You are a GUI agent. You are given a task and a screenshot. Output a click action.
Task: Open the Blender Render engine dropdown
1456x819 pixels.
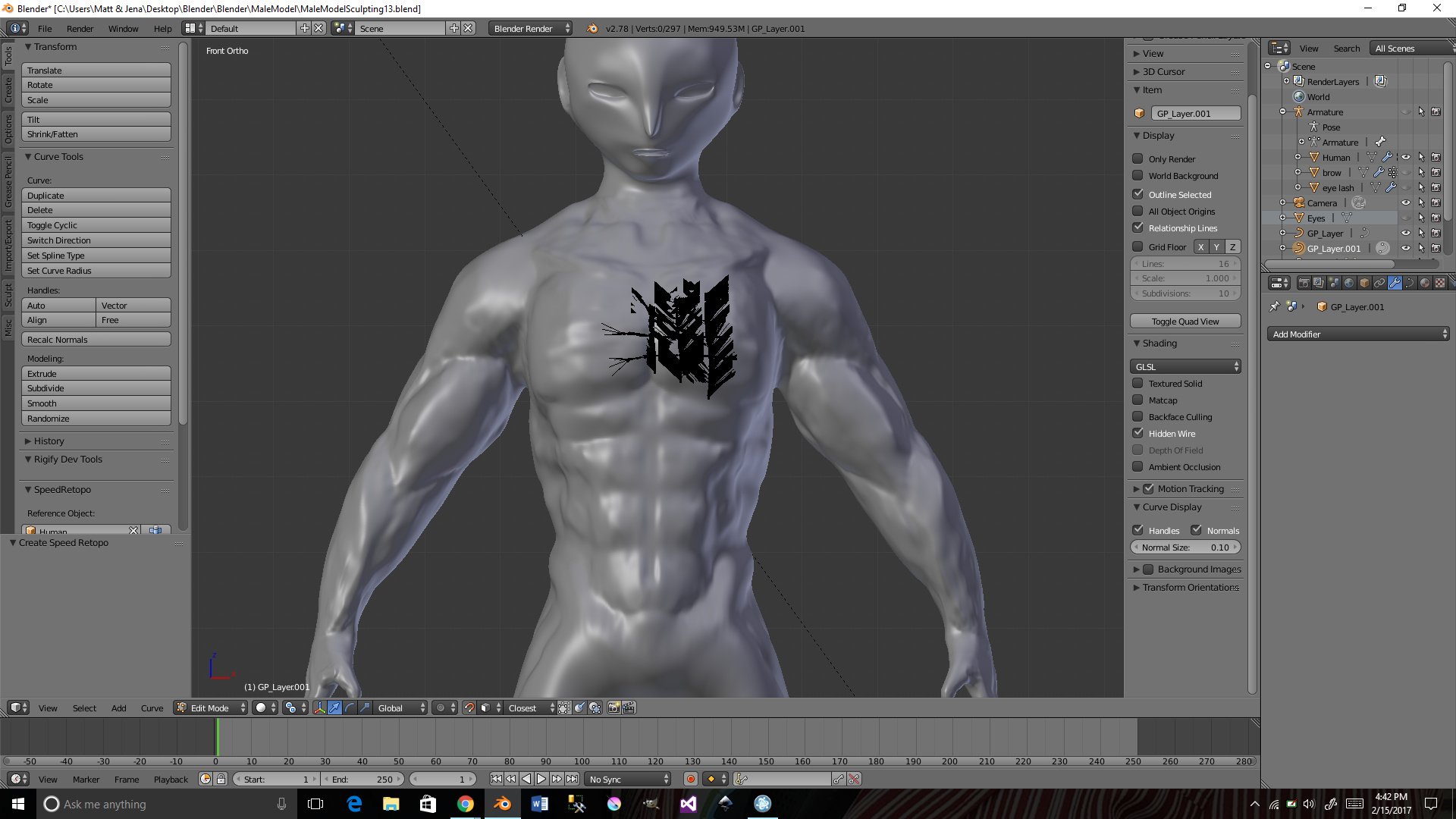click(x=531, y=28)
